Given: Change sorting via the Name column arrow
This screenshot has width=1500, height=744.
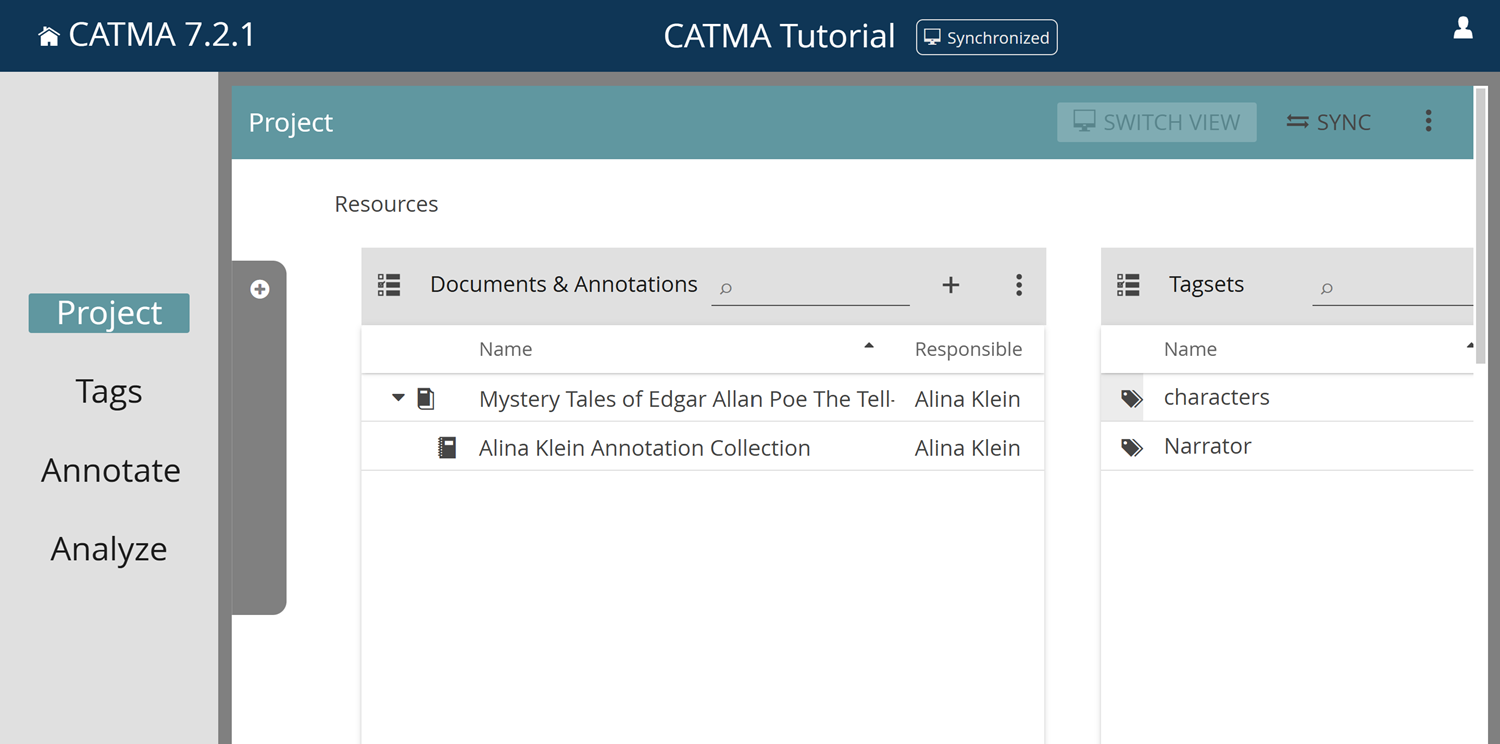Looking at the screenshot, I should pos(868,344).
